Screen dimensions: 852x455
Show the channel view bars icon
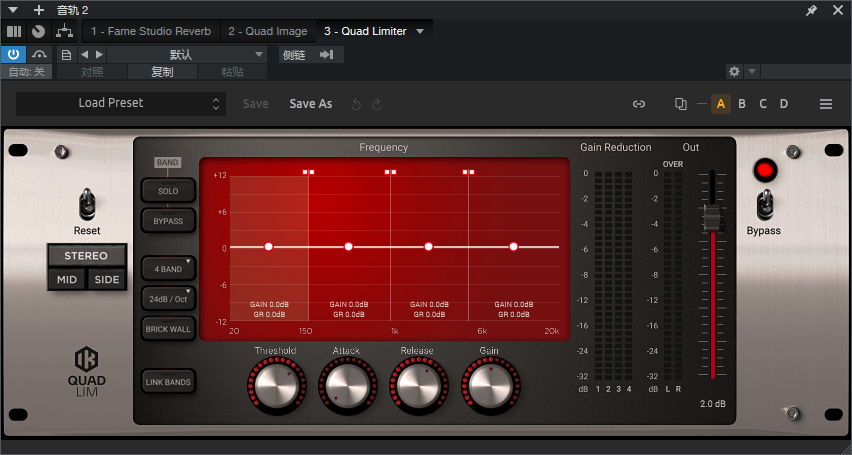14,32
